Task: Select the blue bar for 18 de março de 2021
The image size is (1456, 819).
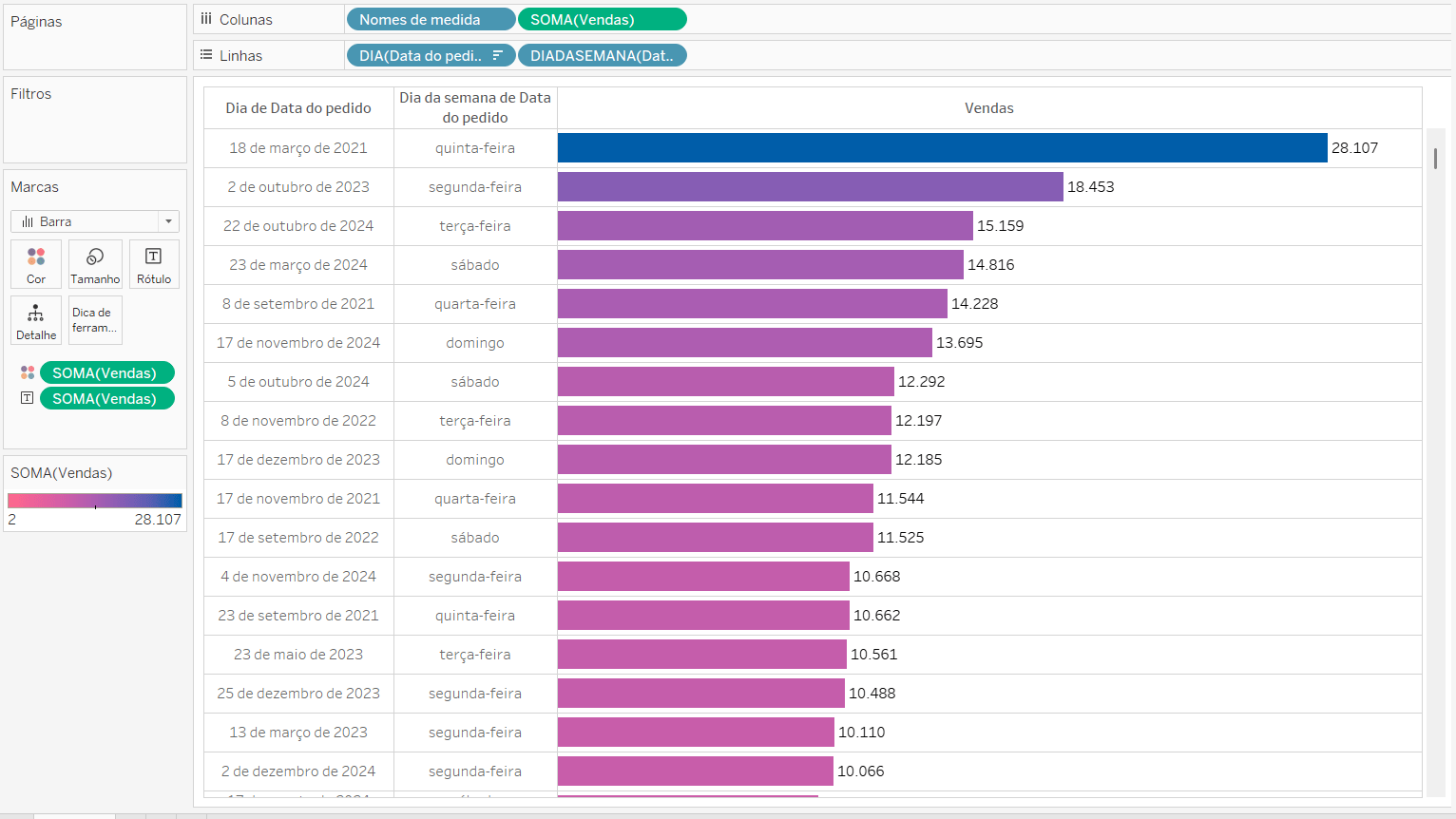Action: [x=941, y=148]
